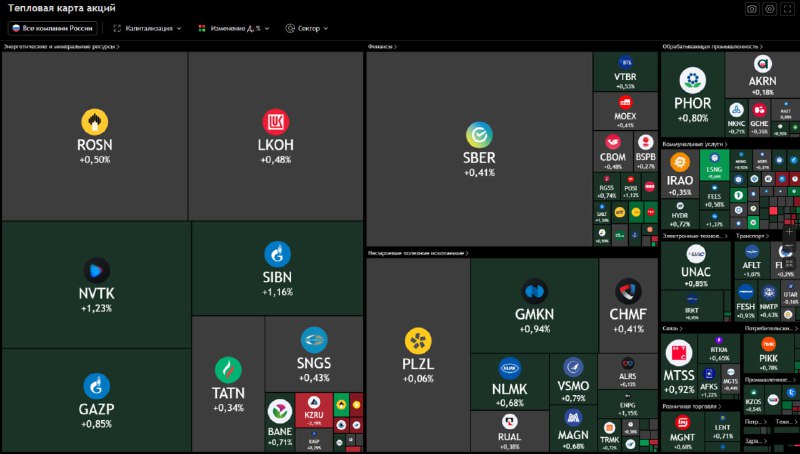Click the Severstal CHMF logo icon
The image size is (800, 454).
[x=628, y=291]
